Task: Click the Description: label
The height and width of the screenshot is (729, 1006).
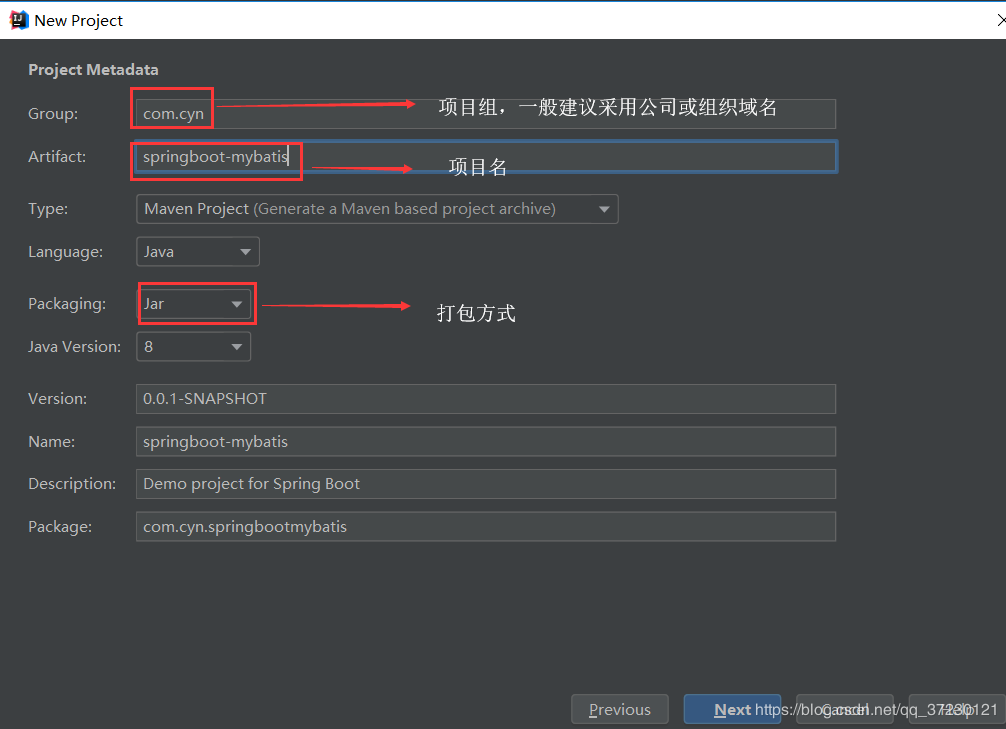Action: pyautogui.click(x=72, y=484)
